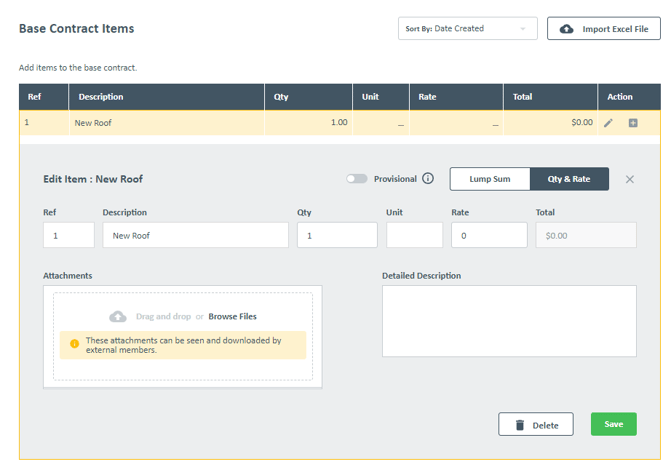The width and height of the screenshot is (671, 467).
Task: Click the Unit column header
Action: pos(381,97)
